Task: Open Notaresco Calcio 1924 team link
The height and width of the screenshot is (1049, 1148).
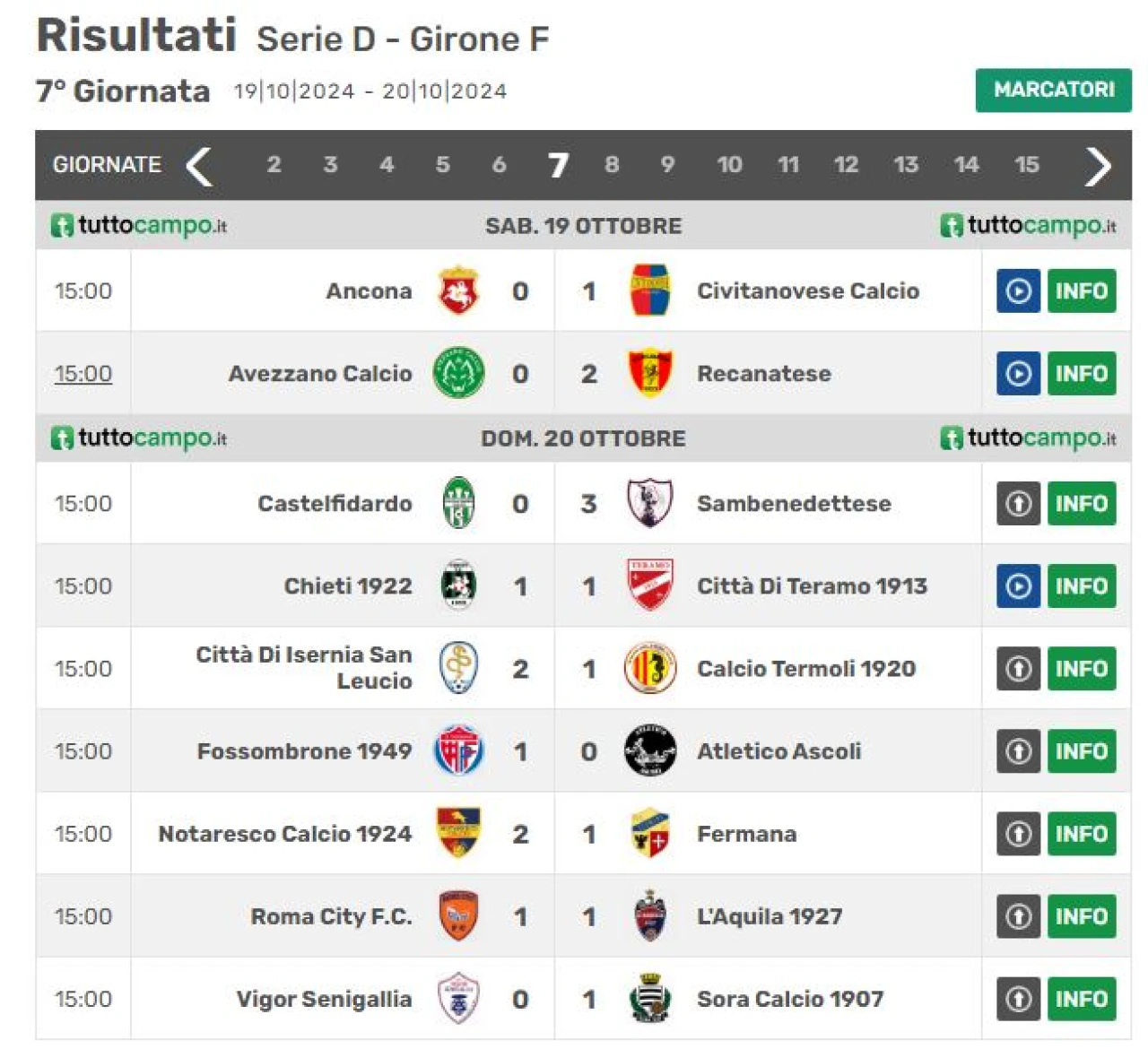Action: pyautogui.click(x=285, y=834)
